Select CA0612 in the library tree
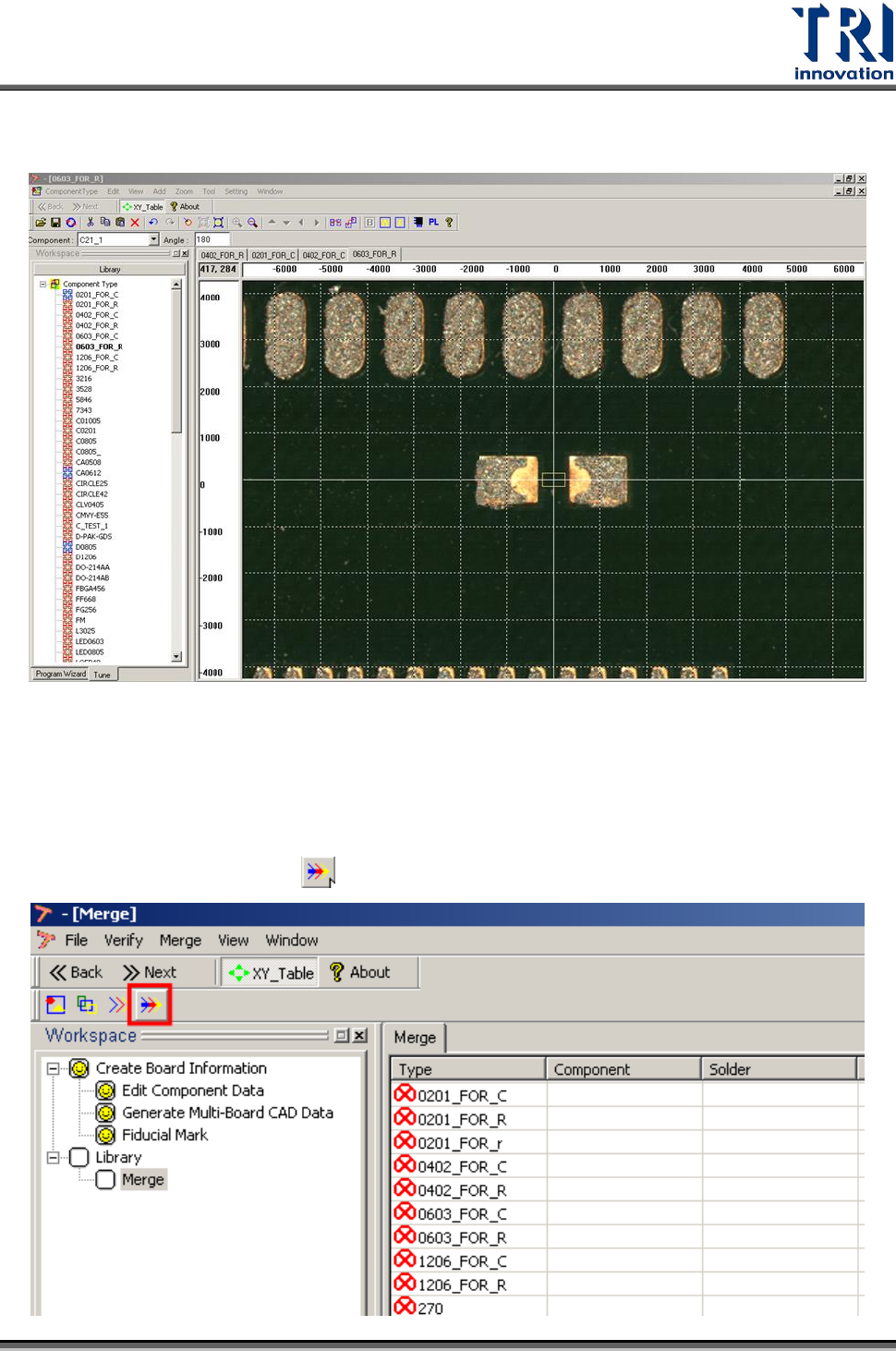This screenshot has height=1351, width=896. 88,473
